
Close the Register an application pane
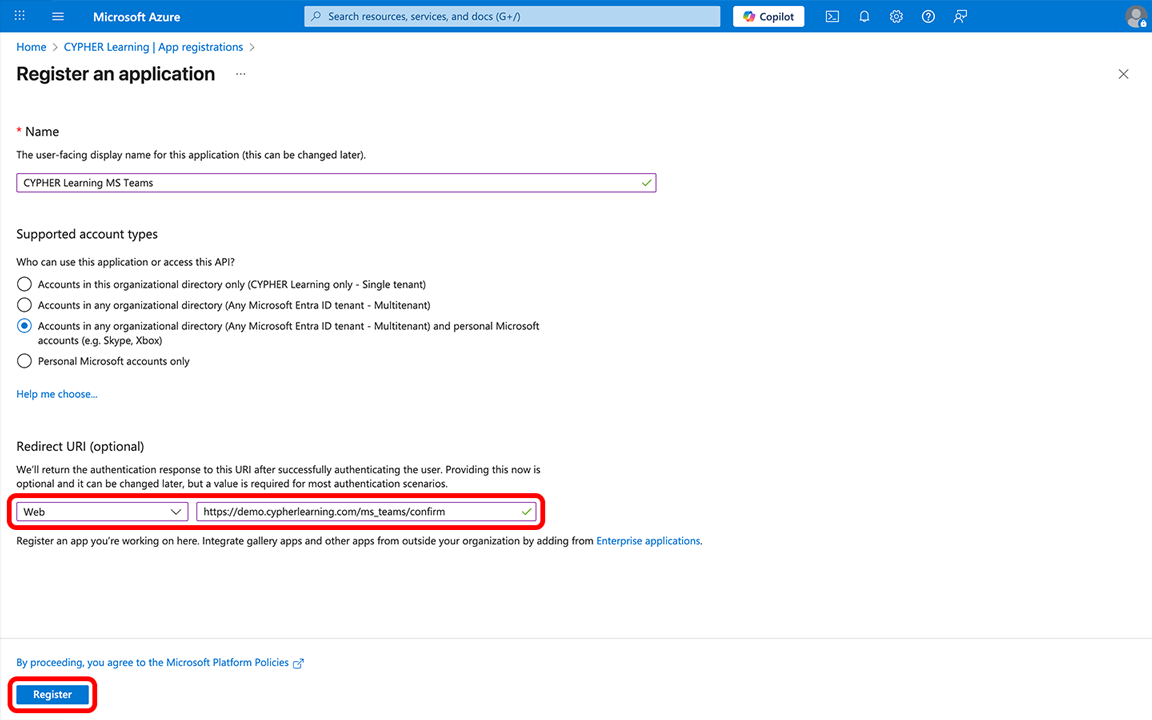[1123, 74]
